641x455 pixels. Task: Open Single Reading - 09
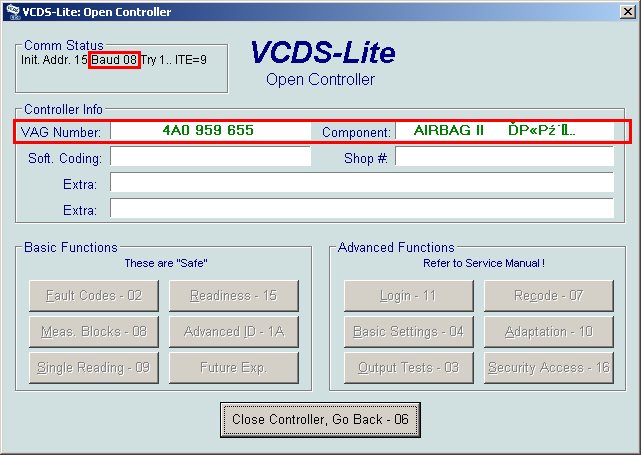[94, 368]
